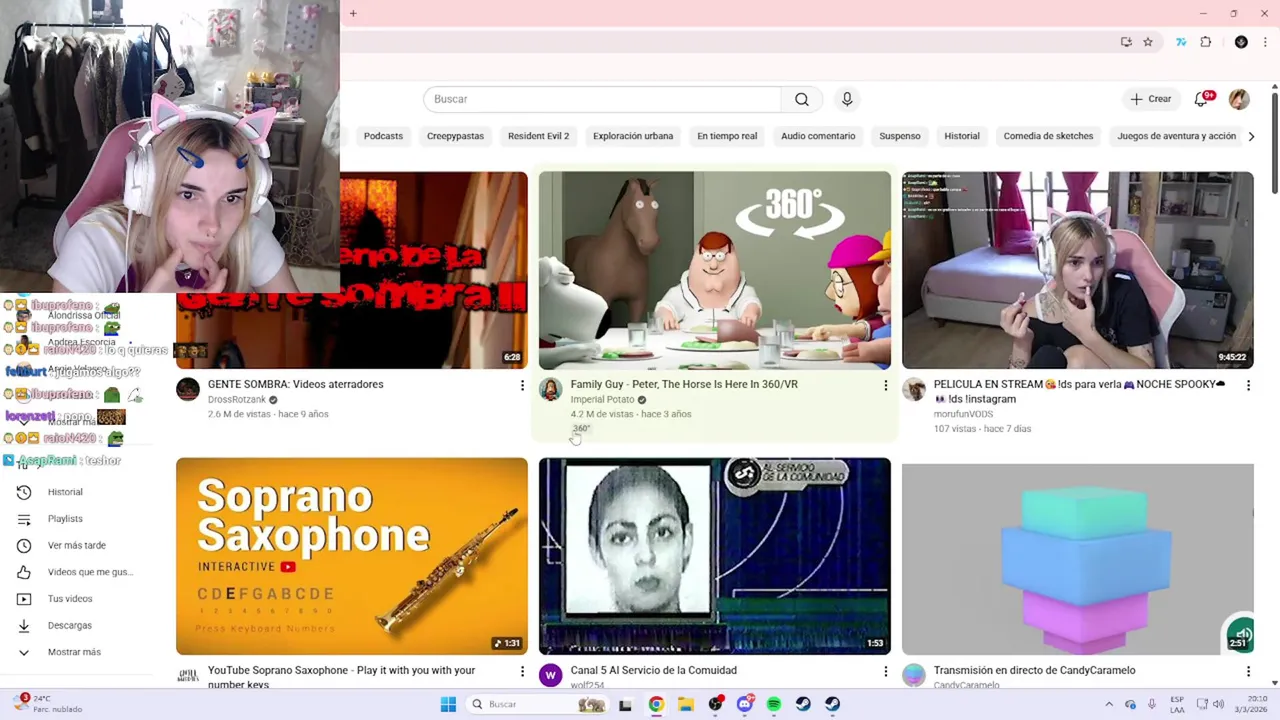
Task: Open YouTube notifications bell
Action: (1202, 99)
